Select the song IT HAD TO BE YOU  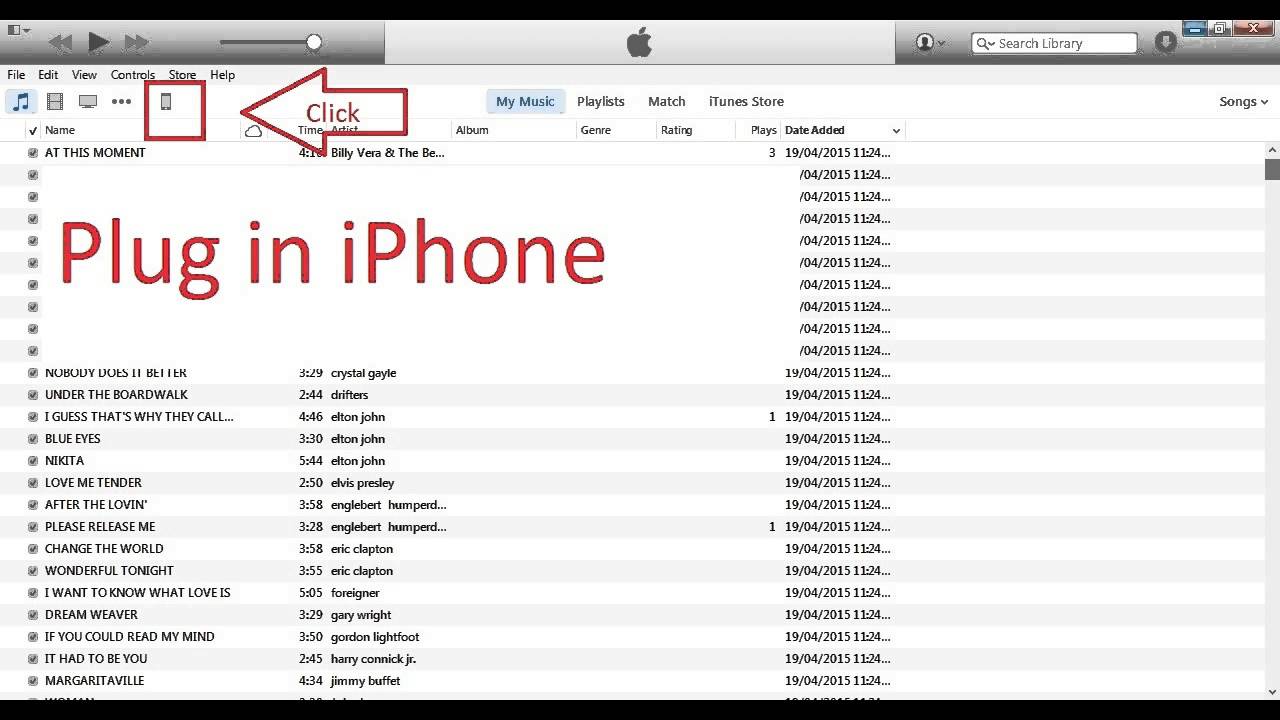pyautogui.click(x=96, y=659)
